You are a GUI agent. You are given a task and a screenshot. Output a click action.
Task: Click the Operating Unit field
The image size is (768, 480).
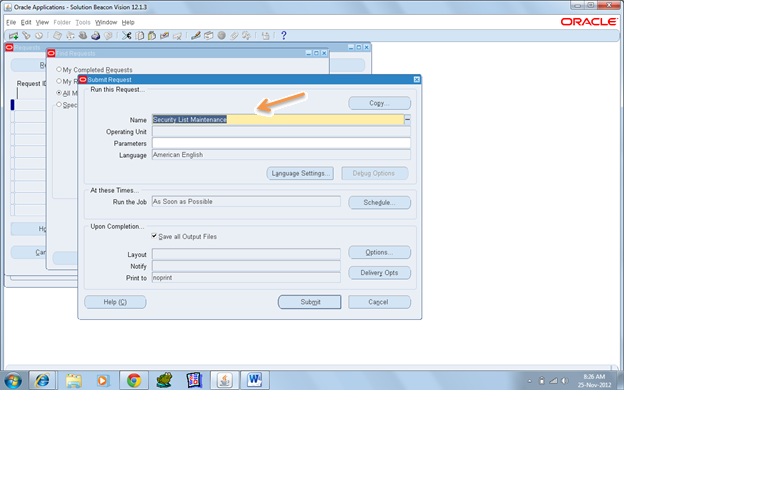[281, 131]
